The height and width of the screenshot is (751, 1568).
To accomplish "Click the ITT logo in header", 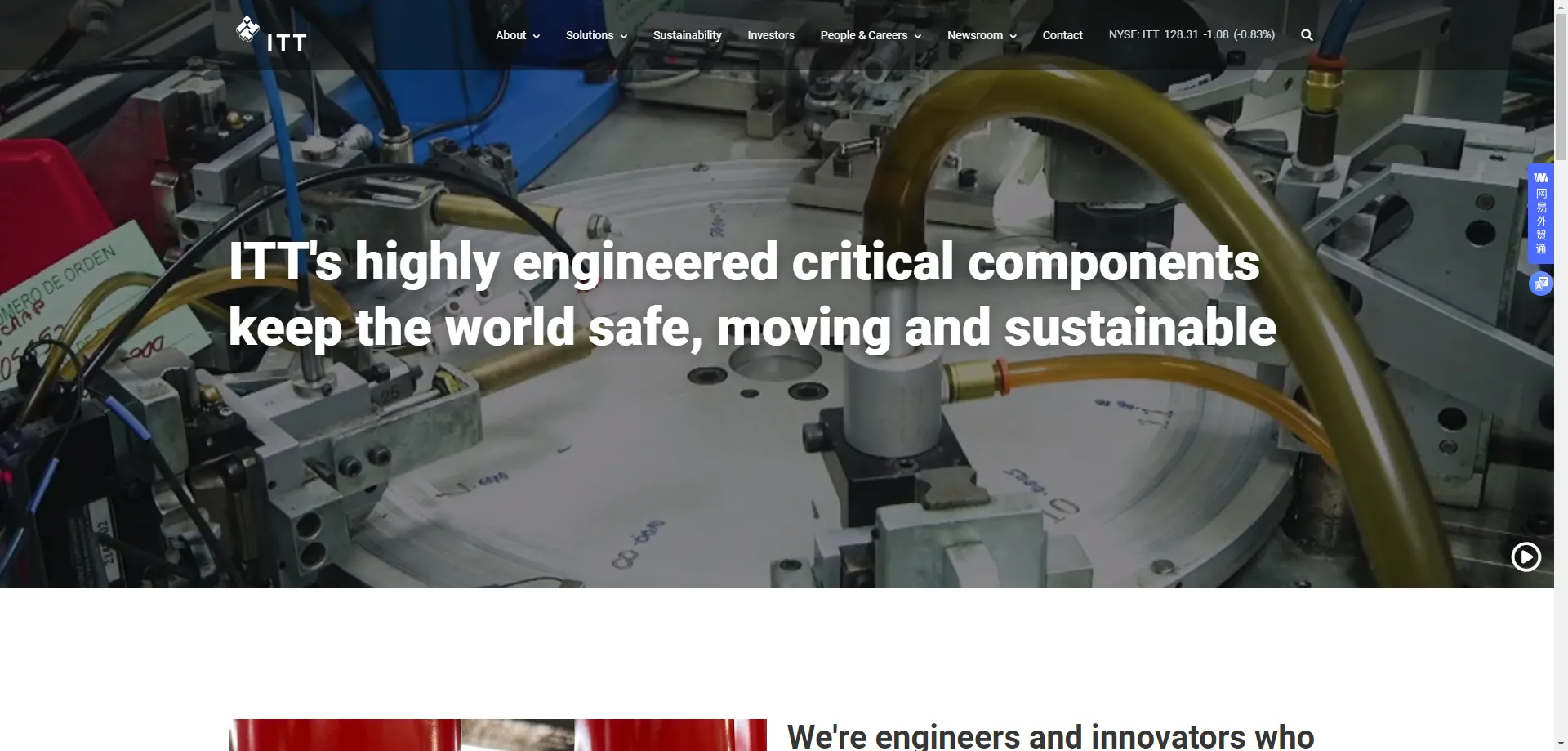I will pyautogui.click(x=272, y=35).
